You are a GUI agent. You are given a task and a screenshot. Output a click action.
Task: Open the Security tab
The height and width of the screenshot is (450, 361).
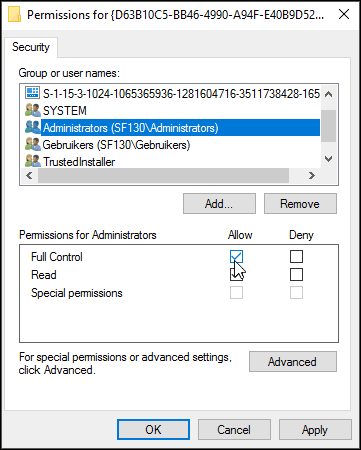(31, 47)
